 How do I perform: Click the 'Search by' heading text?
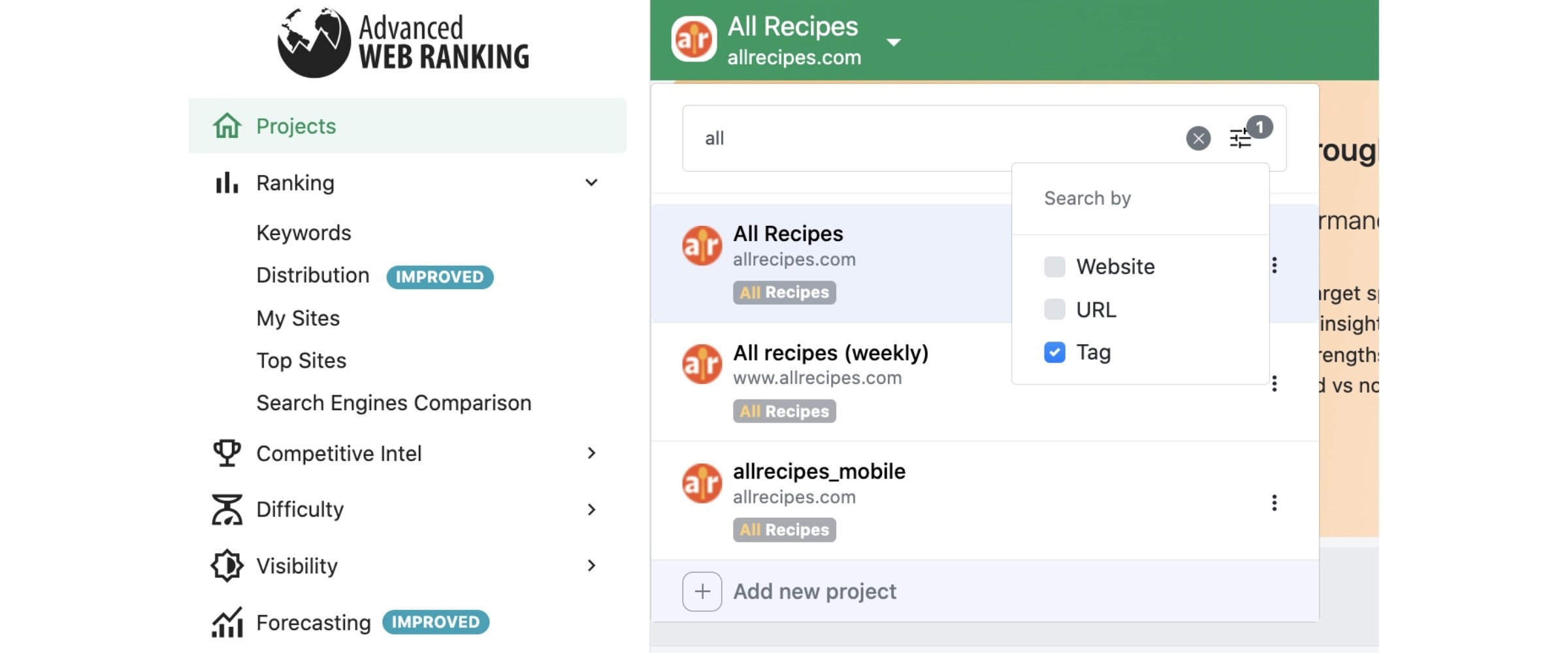click(1087, 199)
